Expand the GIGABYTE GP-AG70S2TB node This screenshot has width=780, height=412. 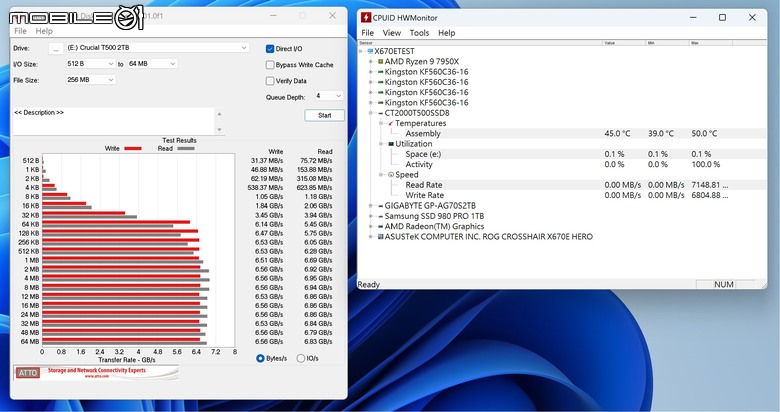tap(371, 206)
